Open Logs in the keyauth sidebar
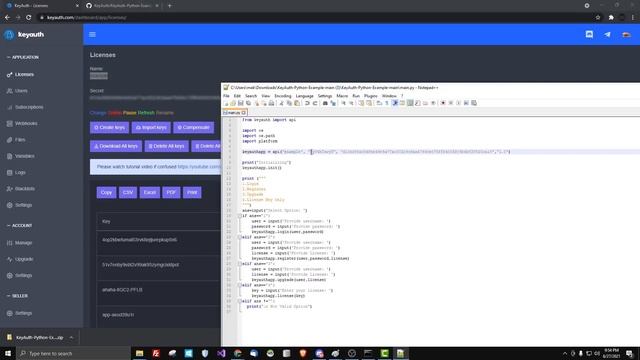The image size is (640, 360). 16,173
